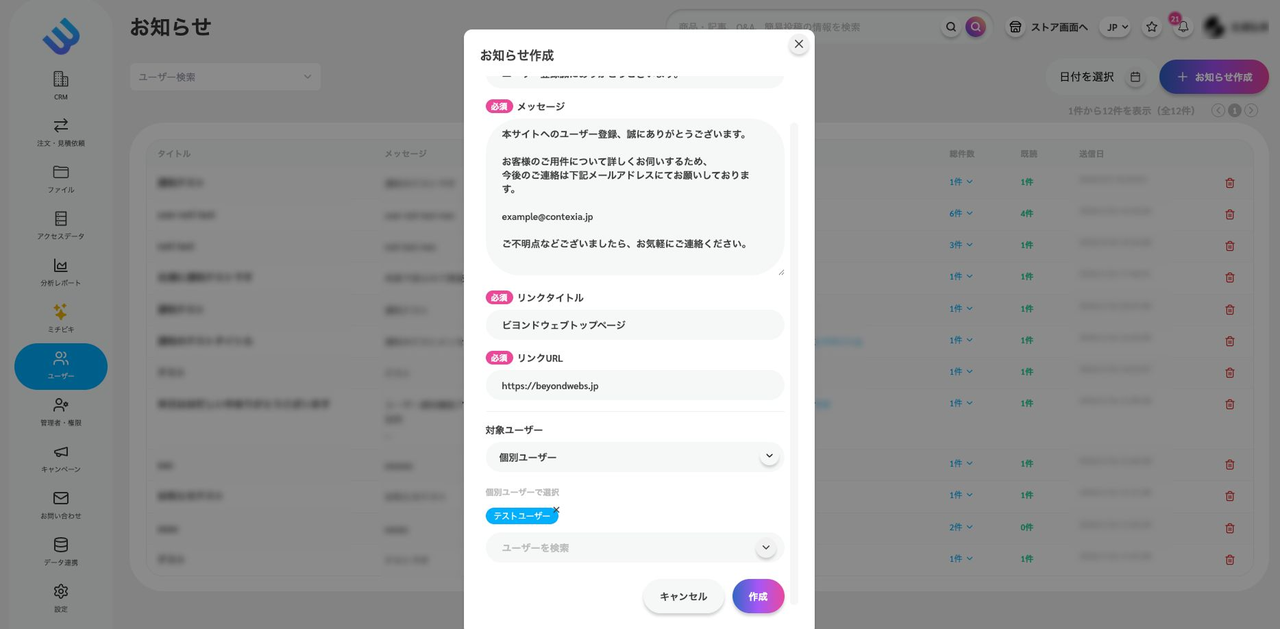Open the JP language selector
Viewport: 1280px width, 629px height.
1115,27
